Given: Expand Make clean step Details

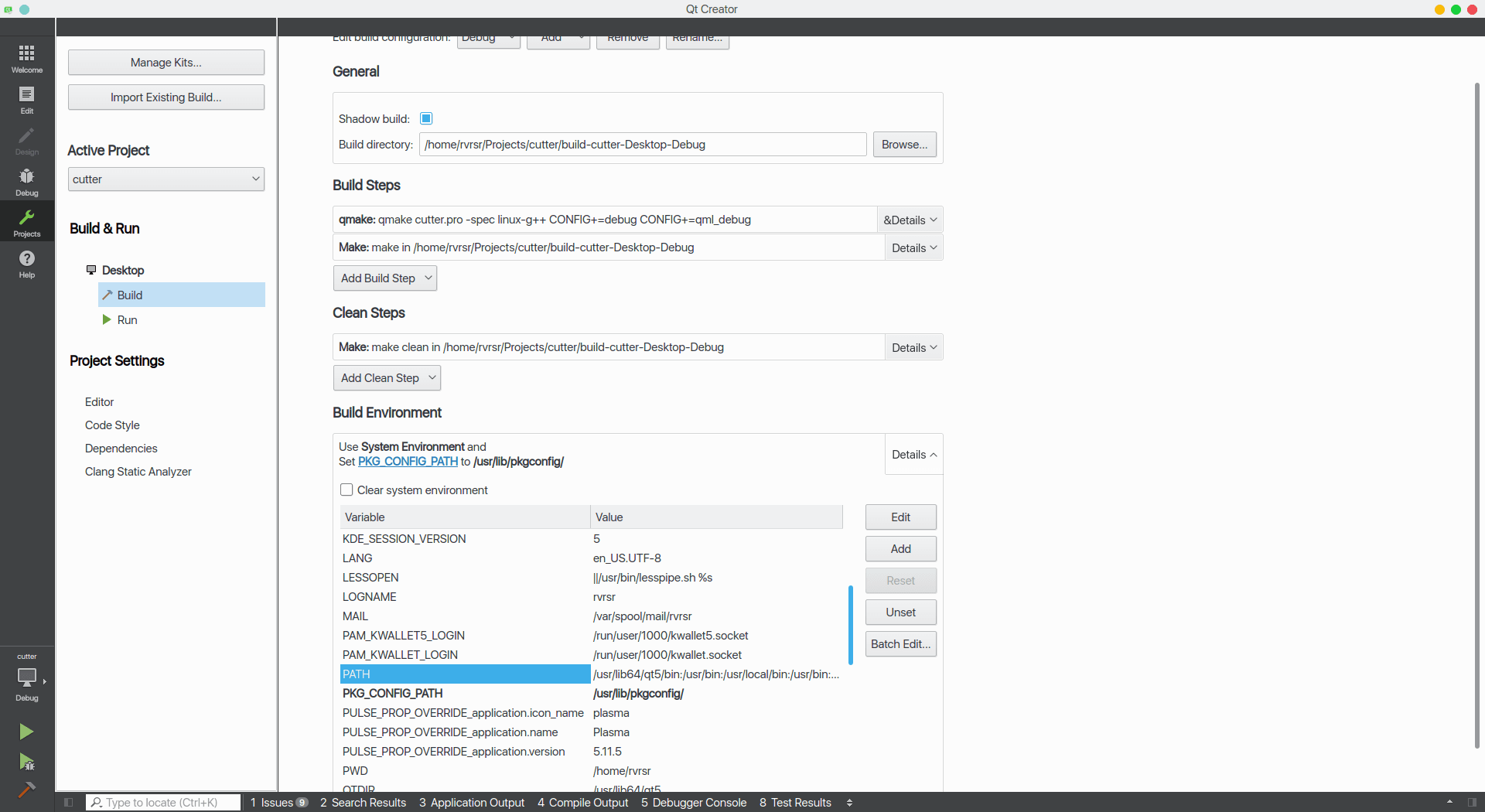Looking at the screenshot, I should [914, 347].
